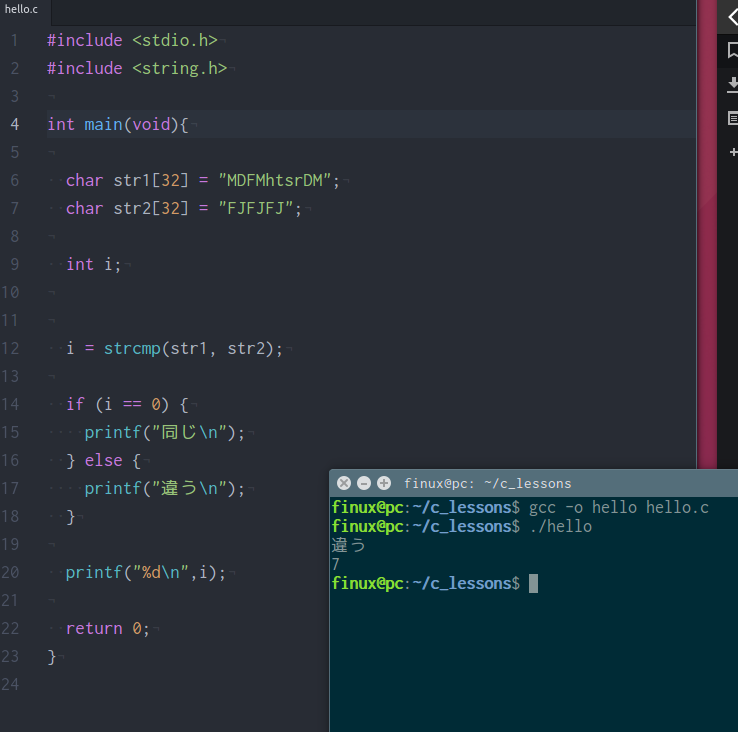Screen dimensions: 738x732
Task: Click gutter line number 4
Action: tap(15, 124)
